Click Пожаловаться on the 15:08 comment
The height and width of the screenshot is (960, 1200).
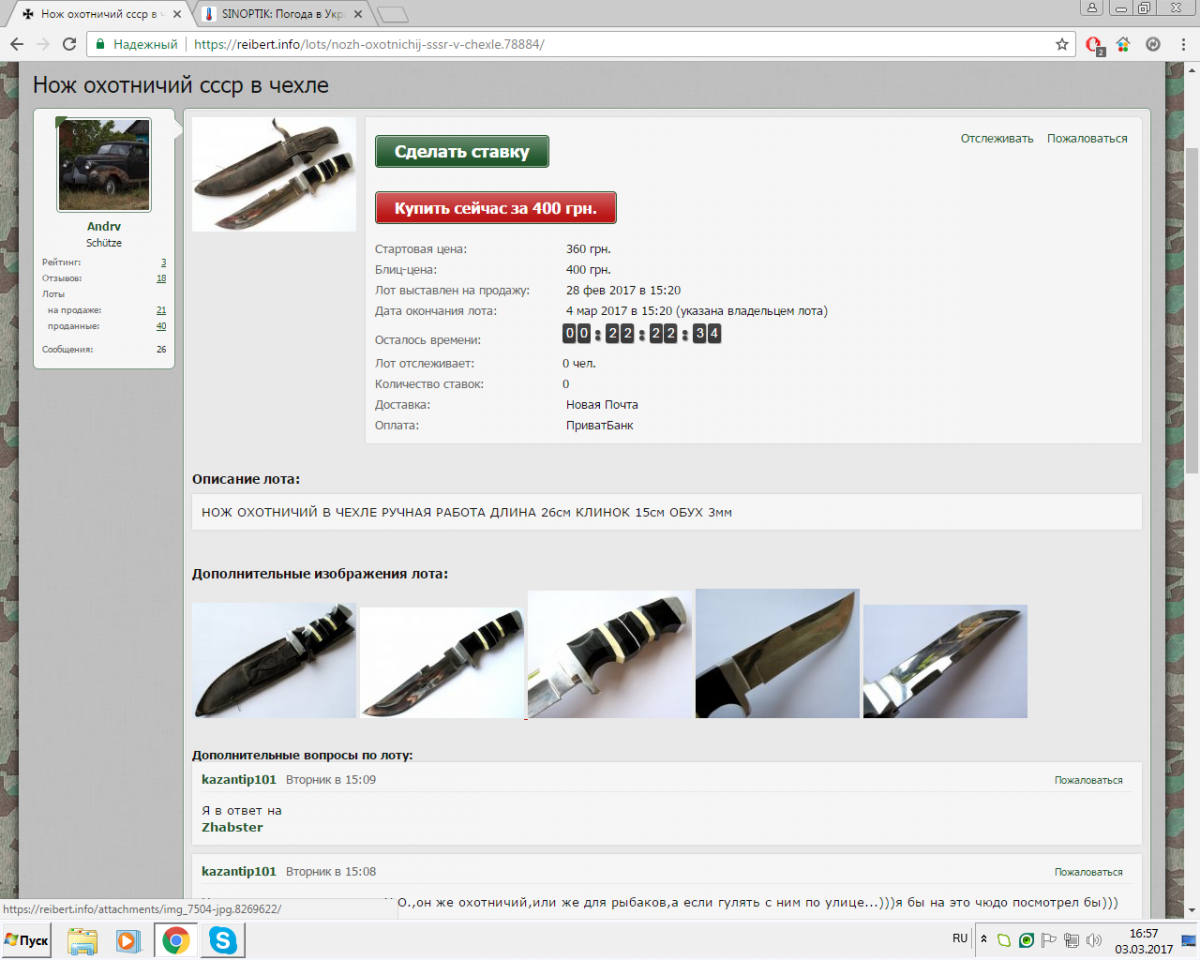[x=1088, y=872]
